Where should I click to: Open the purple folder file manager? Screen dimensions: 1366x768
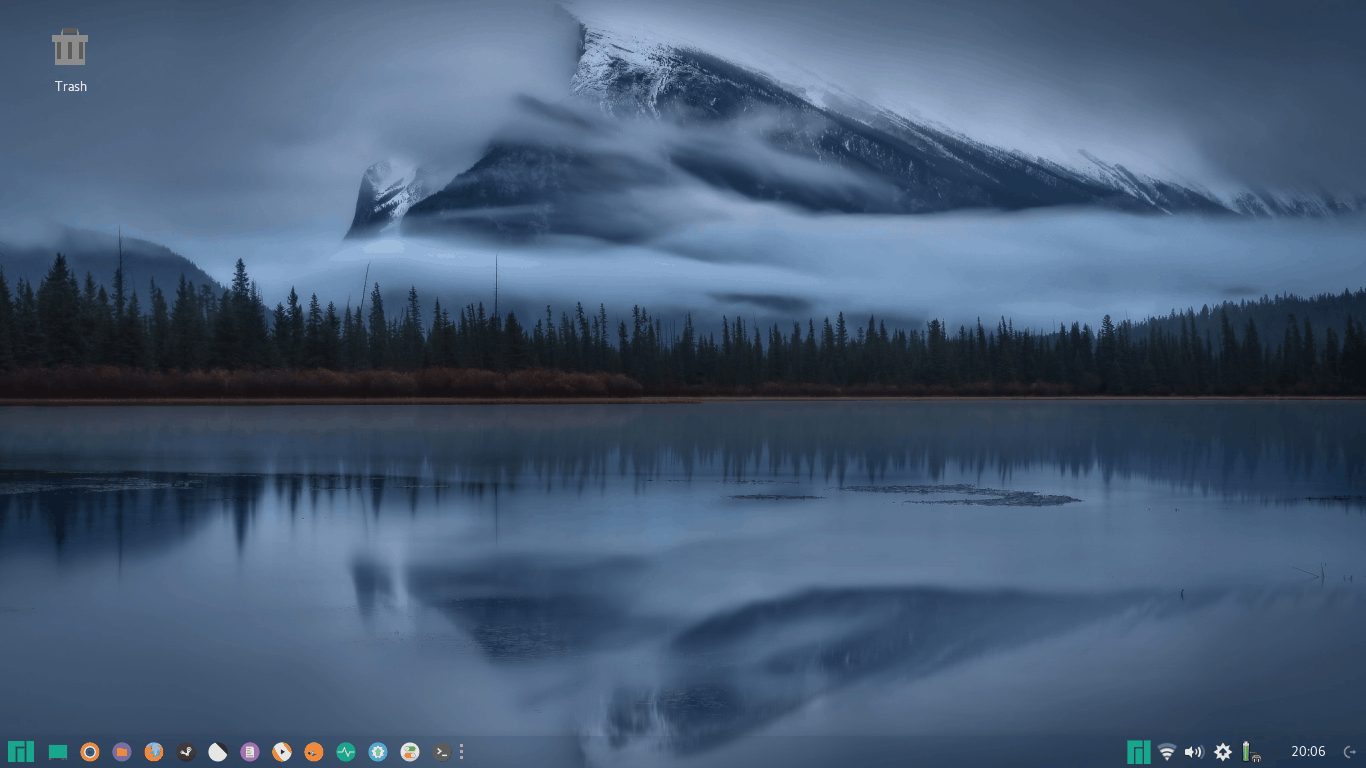tap(122, 752)
